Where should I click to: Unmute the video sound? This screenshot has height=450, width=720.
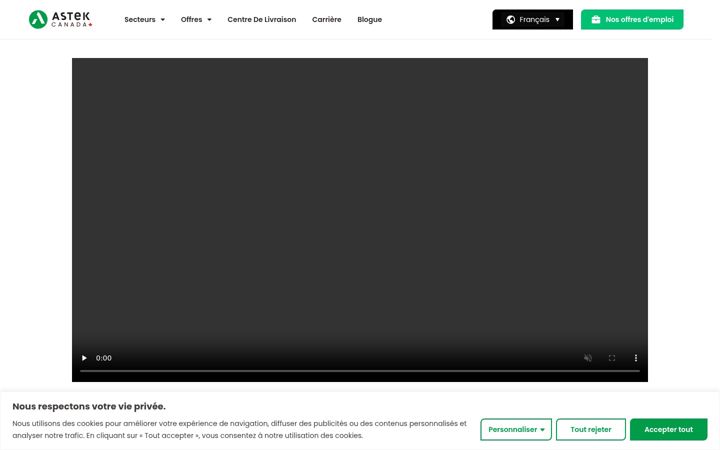pos(588,358)
